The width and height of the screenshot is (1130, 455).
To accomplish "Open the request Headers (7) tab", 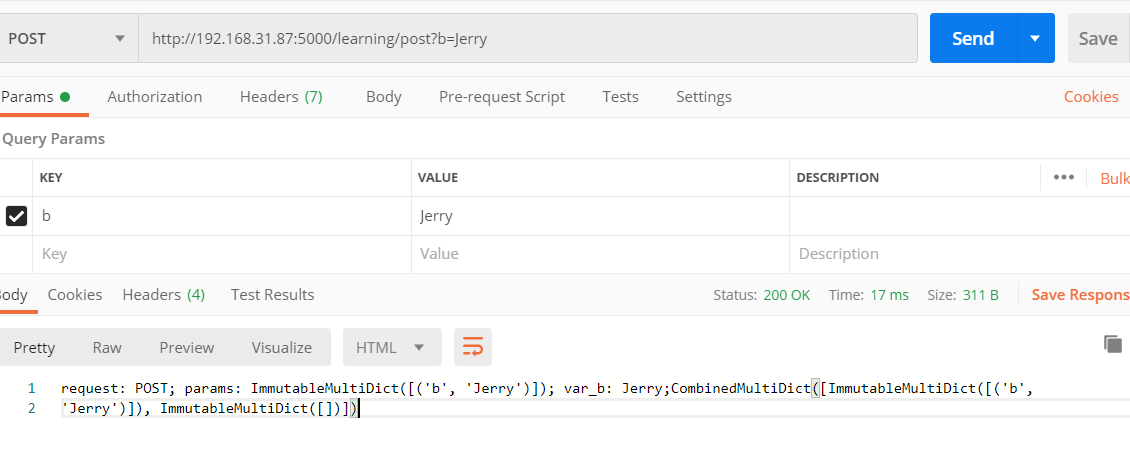I will click(281, 97).
